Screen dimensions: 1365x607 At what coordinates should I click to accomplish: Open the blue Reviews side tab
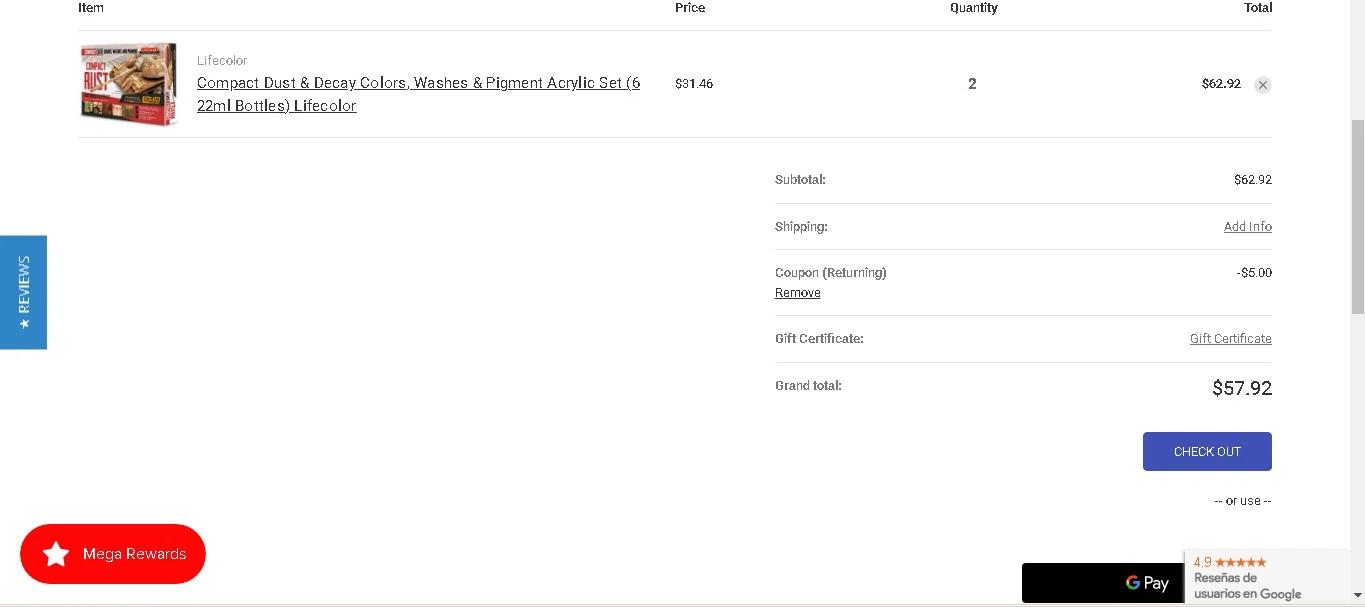pos(23,292)
